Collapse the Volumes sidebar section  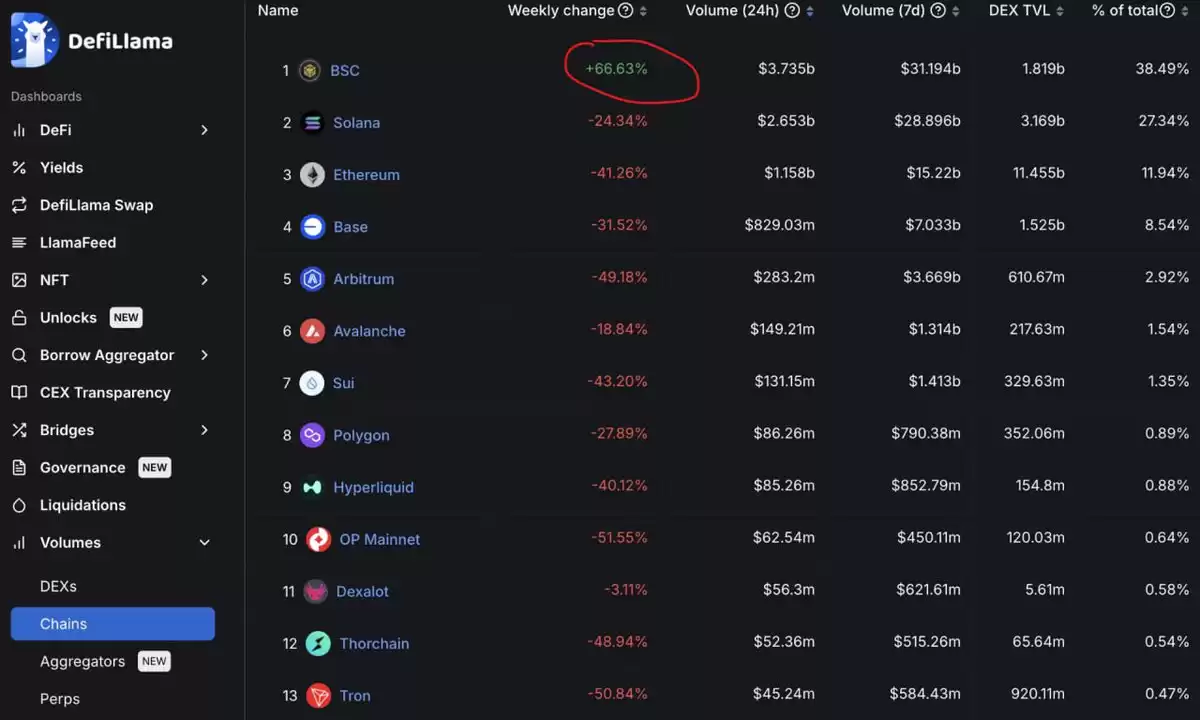(204, 543)
